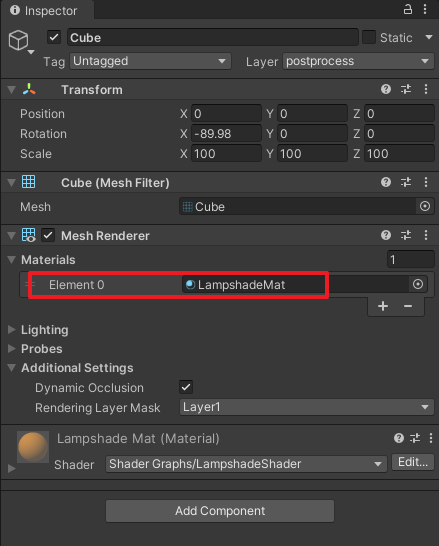The image size is (439, 546).
Task: Uncheck Dynamic Occlusion
Action: point(186,387)
